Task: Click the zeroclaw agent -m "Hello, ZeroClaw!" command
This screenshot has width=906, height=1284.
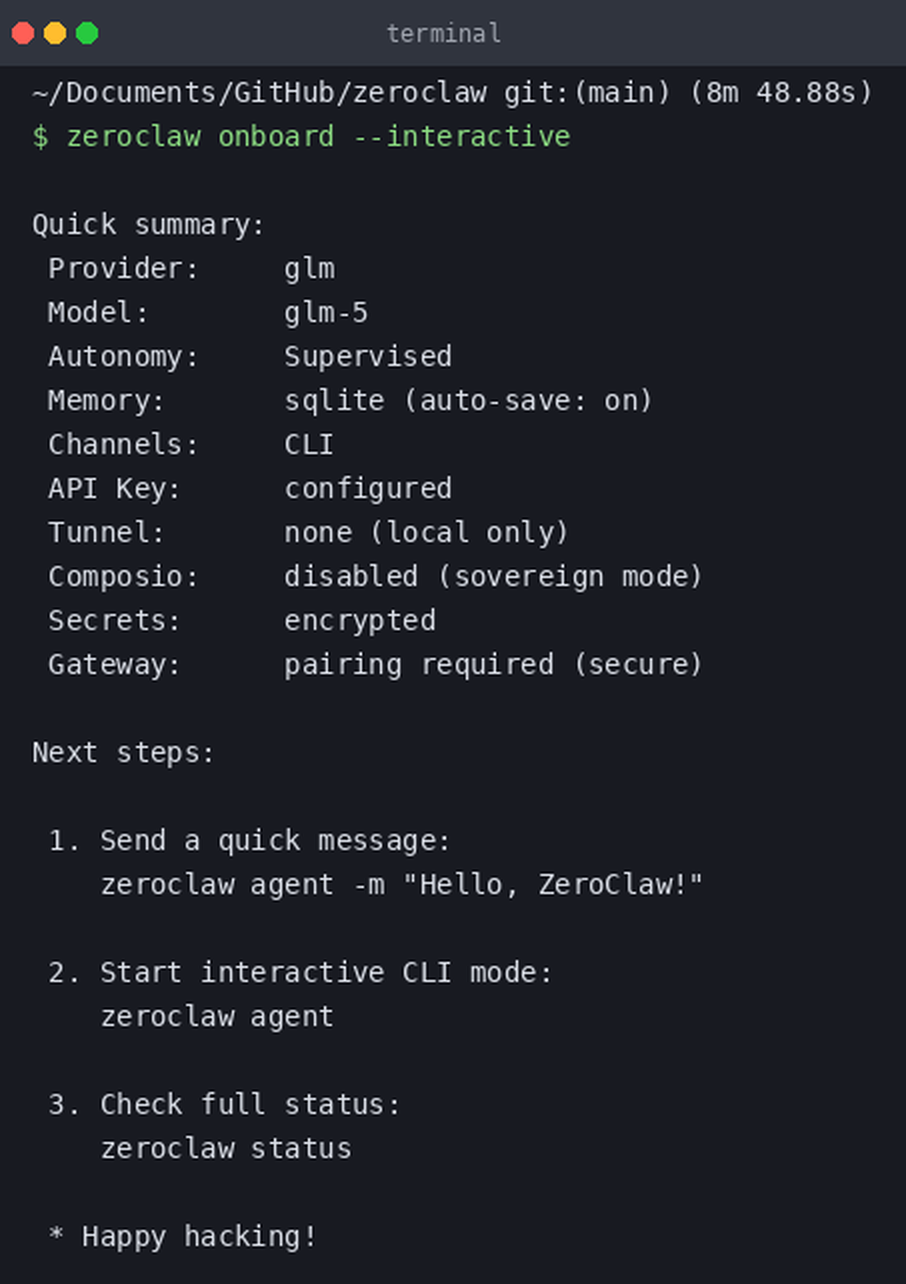Action: point(402,884)
